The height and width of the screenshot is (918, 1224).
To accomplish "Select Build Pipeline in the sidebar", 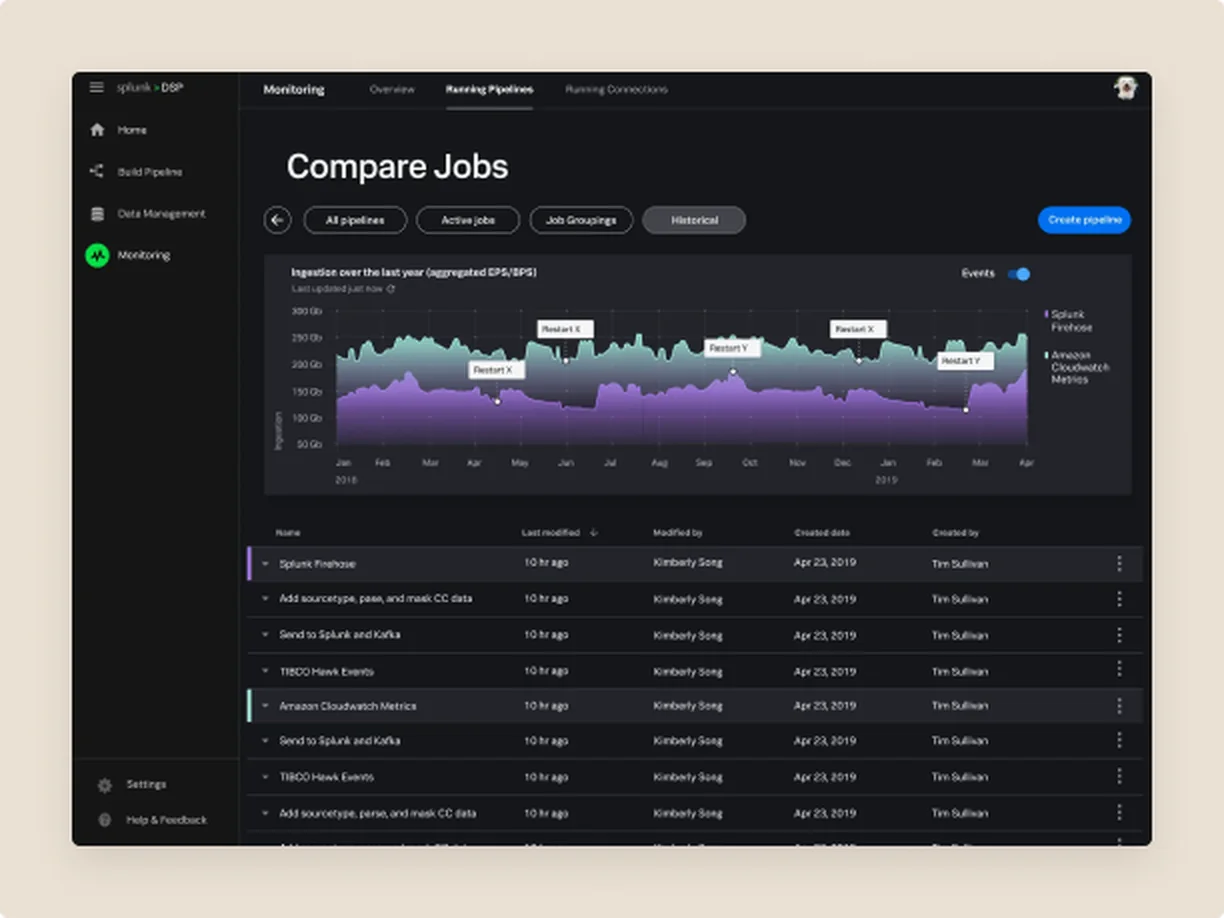I will 150,172.
